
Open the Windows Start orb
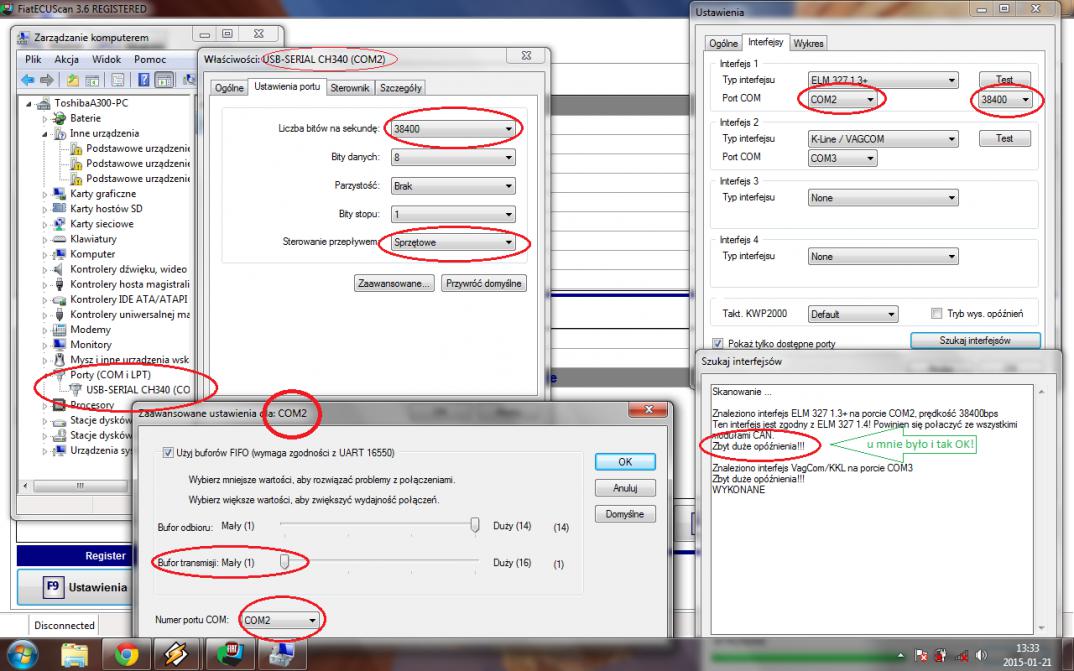click(x=23, y=655)
